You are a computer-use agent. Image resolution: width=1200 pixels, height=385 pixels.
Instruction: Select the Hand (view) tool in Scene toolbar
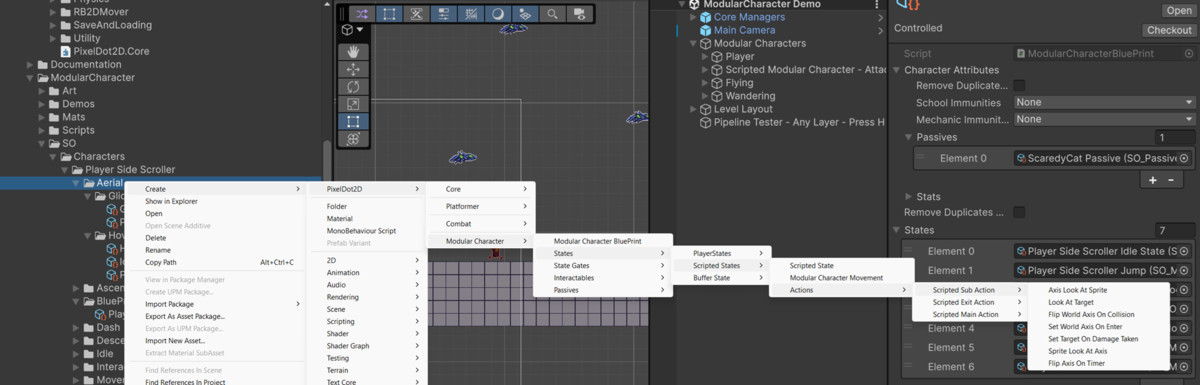click(353, 52)
